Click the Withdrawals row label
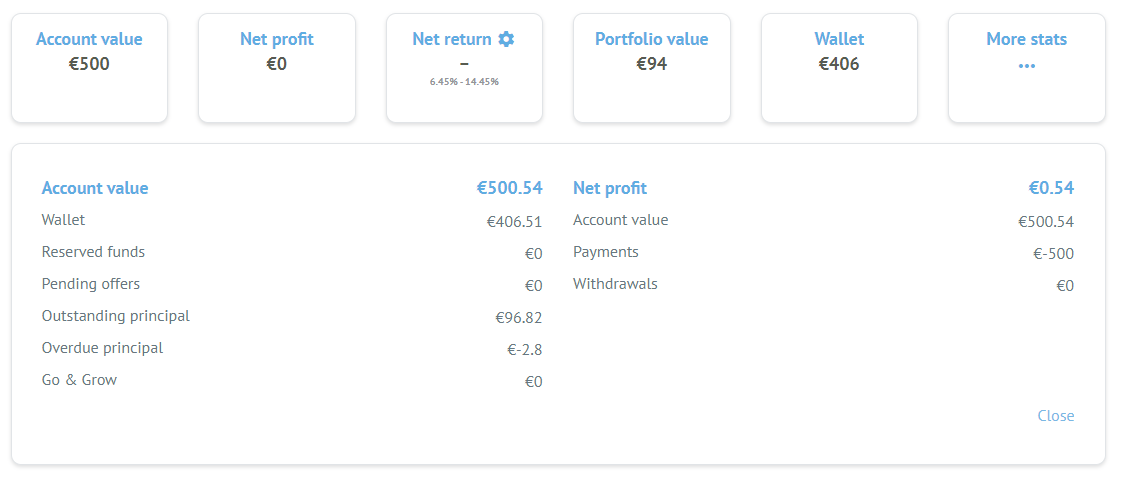This screenshot has width=1121, height=484. coord(615,284)
